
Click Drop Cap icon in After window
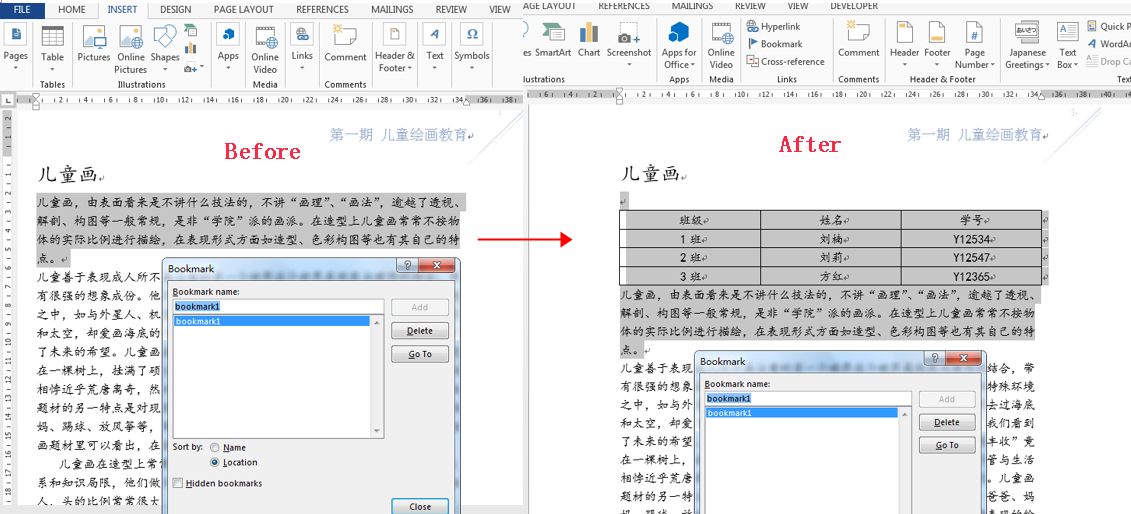point(1091,62)
